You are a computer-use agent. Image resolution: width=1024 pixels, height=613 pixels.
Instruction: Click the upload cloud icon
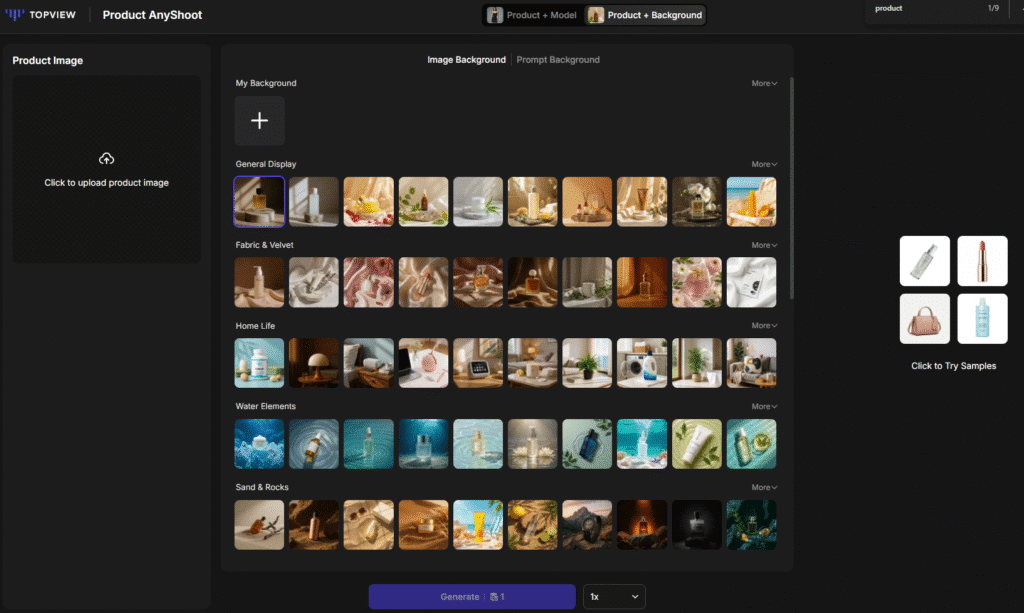point(107,159)
